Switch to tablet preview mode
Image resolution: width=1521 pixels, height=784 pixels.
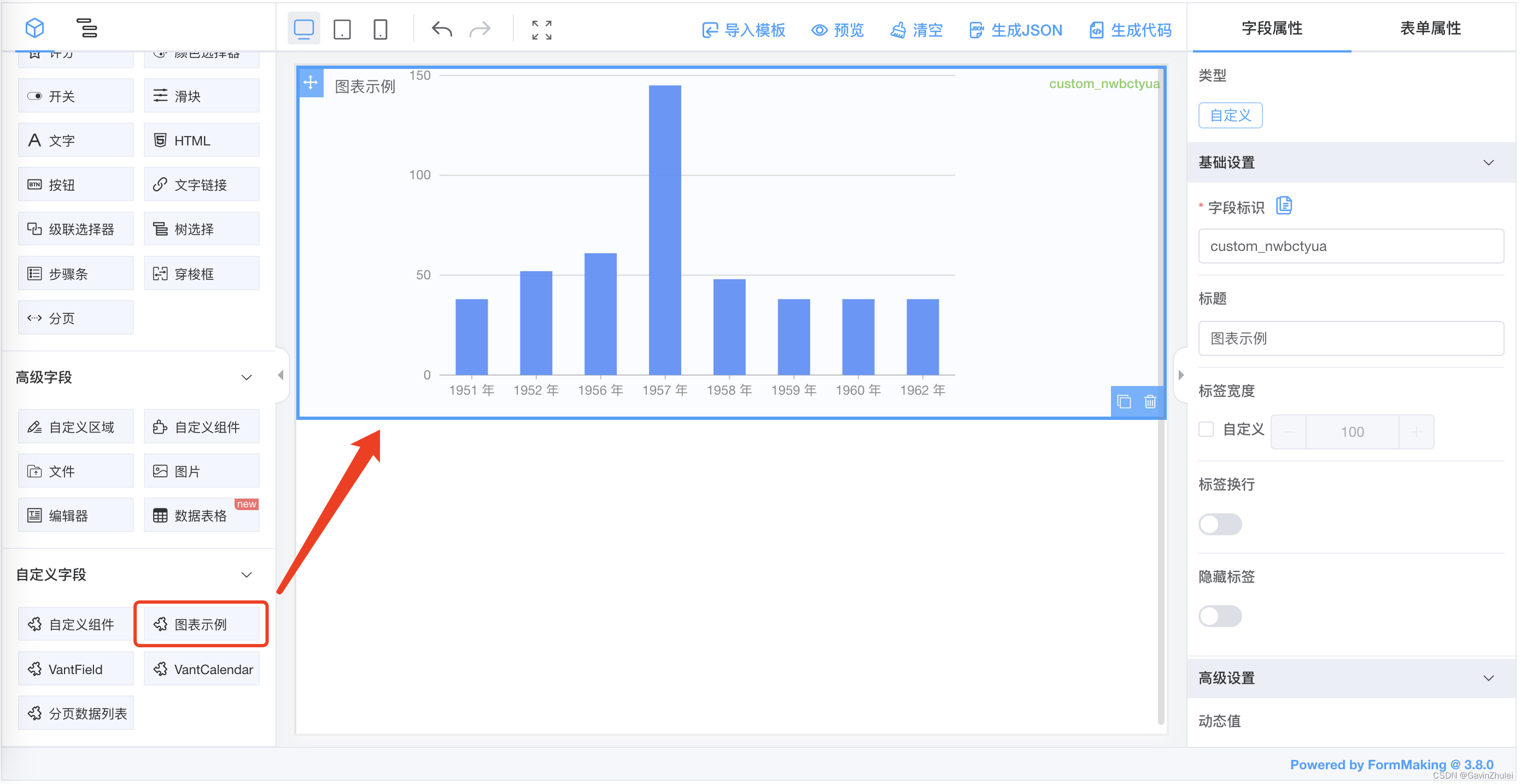[342, 28]
